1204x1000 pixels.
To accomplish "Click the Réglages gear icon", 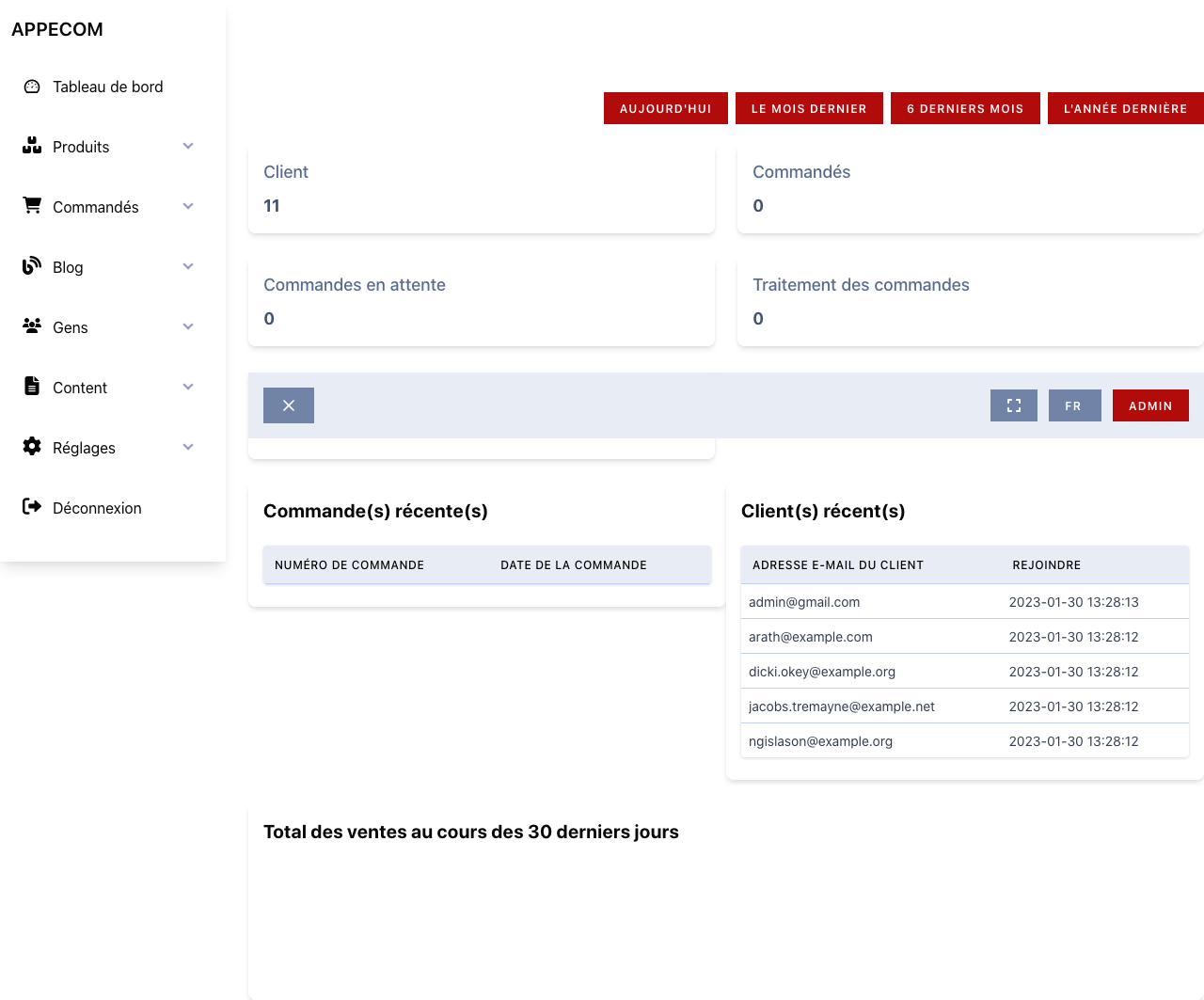I will (x=32, y=446).
